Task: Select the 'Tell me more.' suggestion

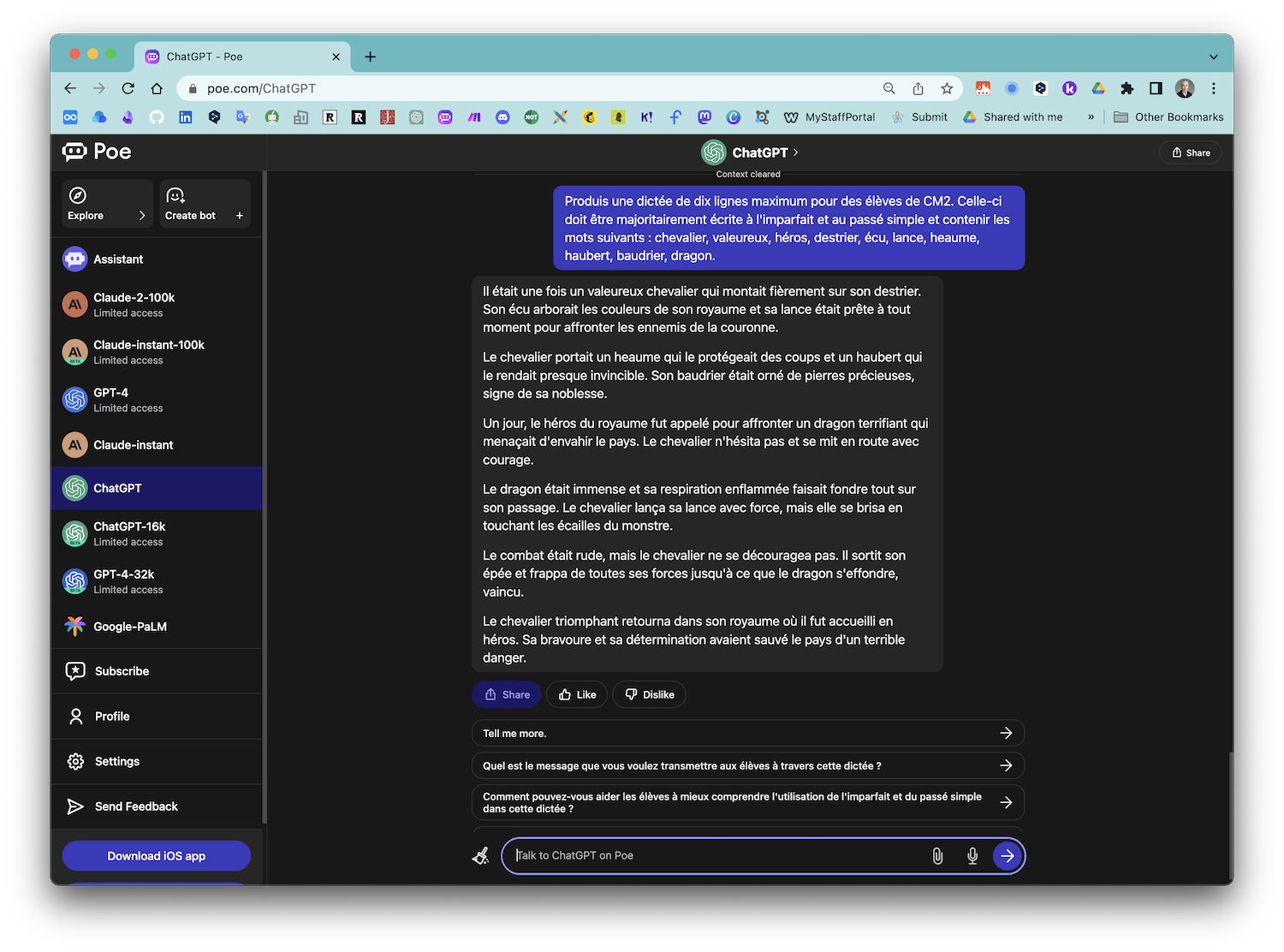Action: (748, 734)
